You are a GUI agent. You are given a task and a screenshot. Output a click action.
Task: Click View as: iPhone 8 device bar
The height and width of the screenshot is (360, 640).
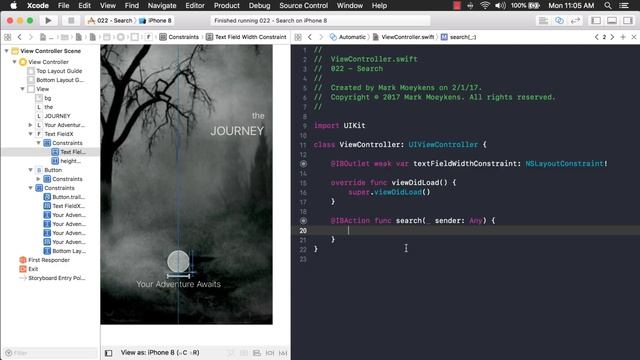[160, 353]
